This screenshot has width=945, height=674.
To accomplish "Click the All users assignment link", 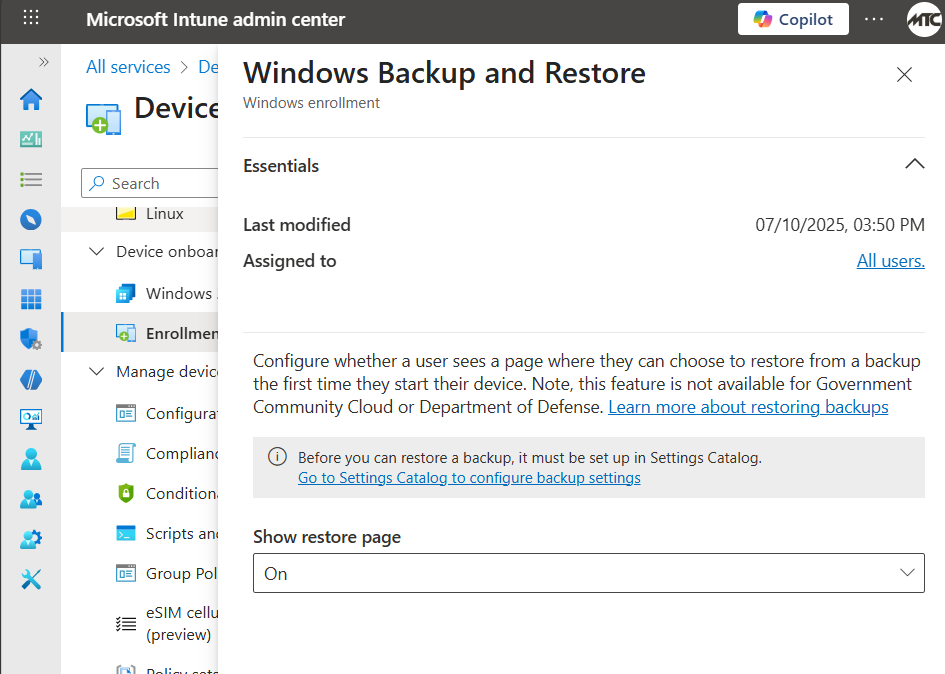I will coord(890,261).
